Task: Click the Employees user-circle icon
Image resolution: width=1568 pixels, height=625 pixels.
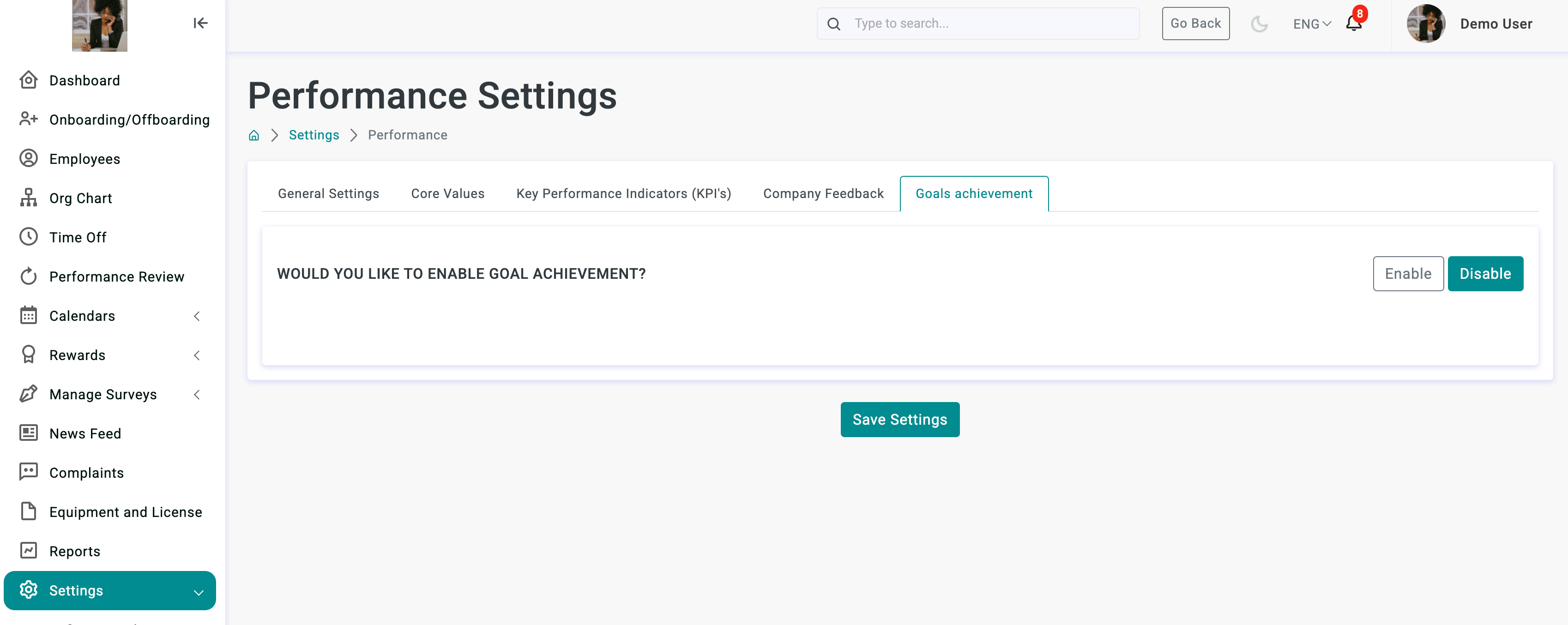Action: point(29,158)
